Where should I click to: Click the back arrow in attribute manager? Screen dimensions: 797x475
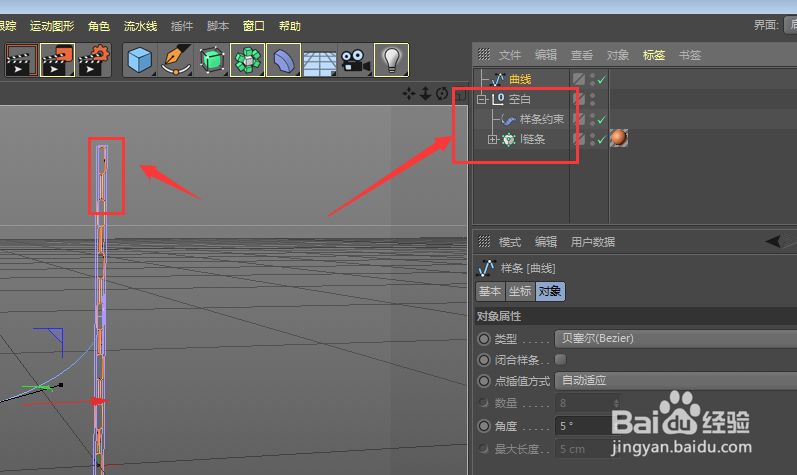coord(773,241)
